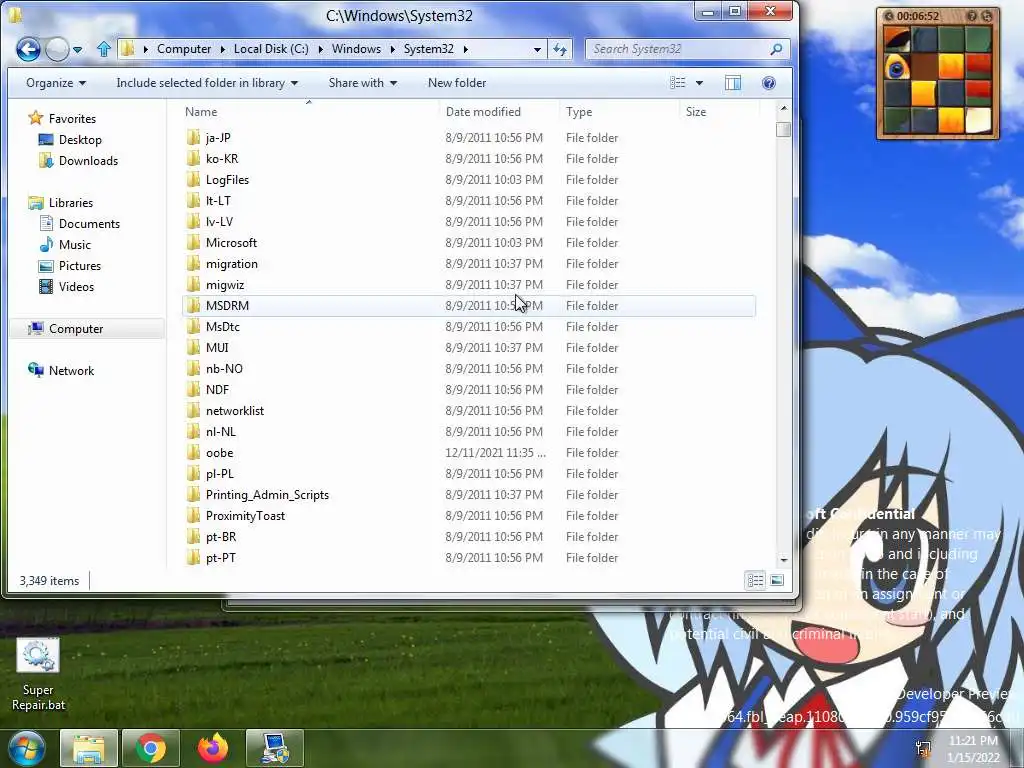Open Pictures library in the sidebar
Viewport: 1024px width, 768px height.
point(80,266)
